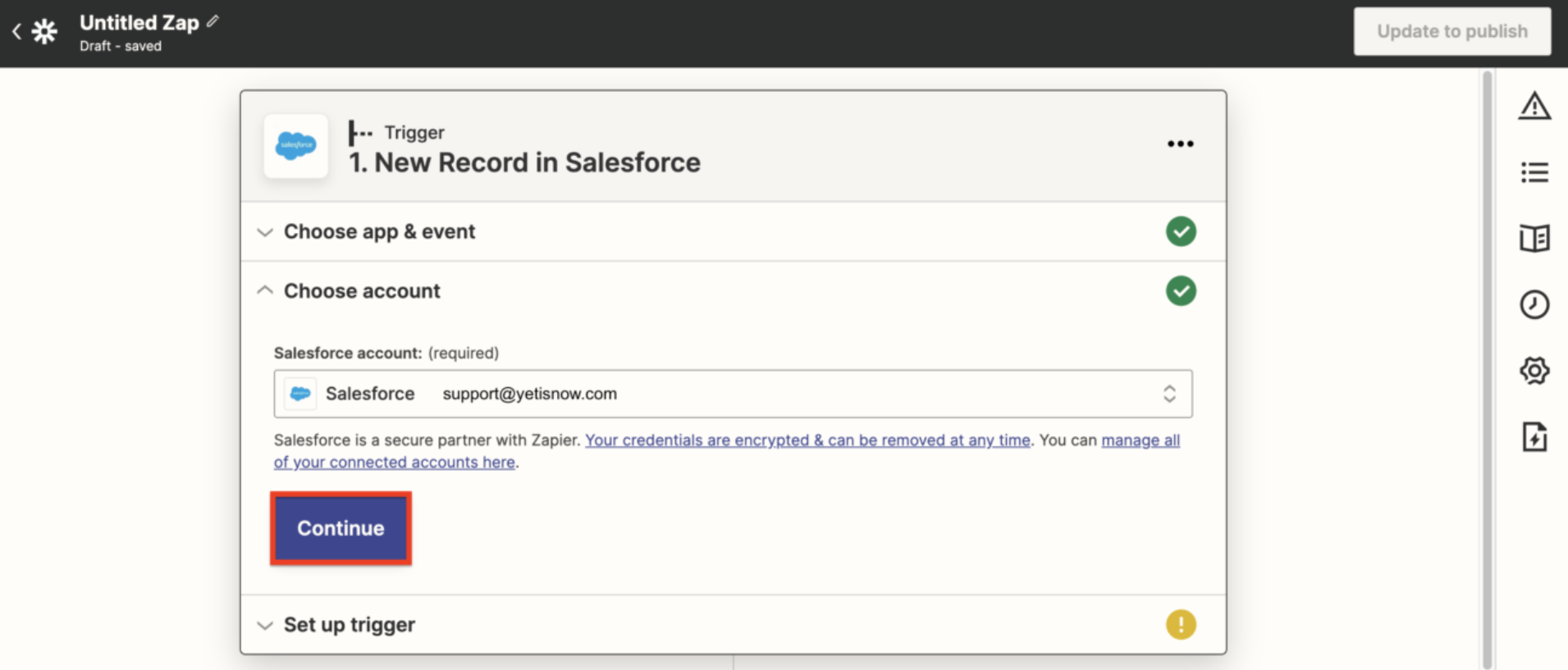Click the Salesforce app logo in trigger header
The width and height of the screenshot is (1568, 670).
296,146
